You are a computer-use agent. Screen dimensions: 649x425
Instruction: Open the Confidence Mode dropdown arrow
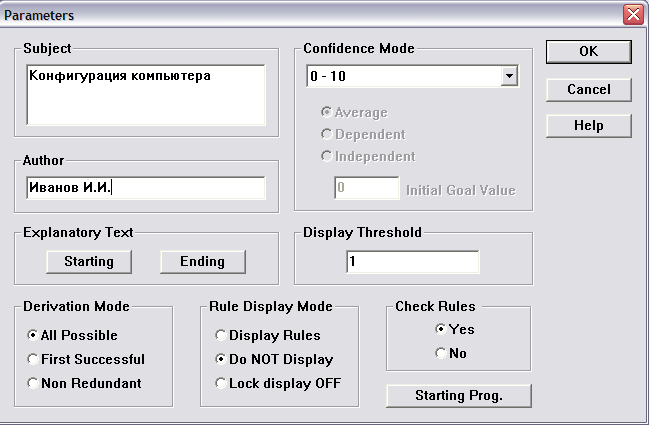pos(510,76)
